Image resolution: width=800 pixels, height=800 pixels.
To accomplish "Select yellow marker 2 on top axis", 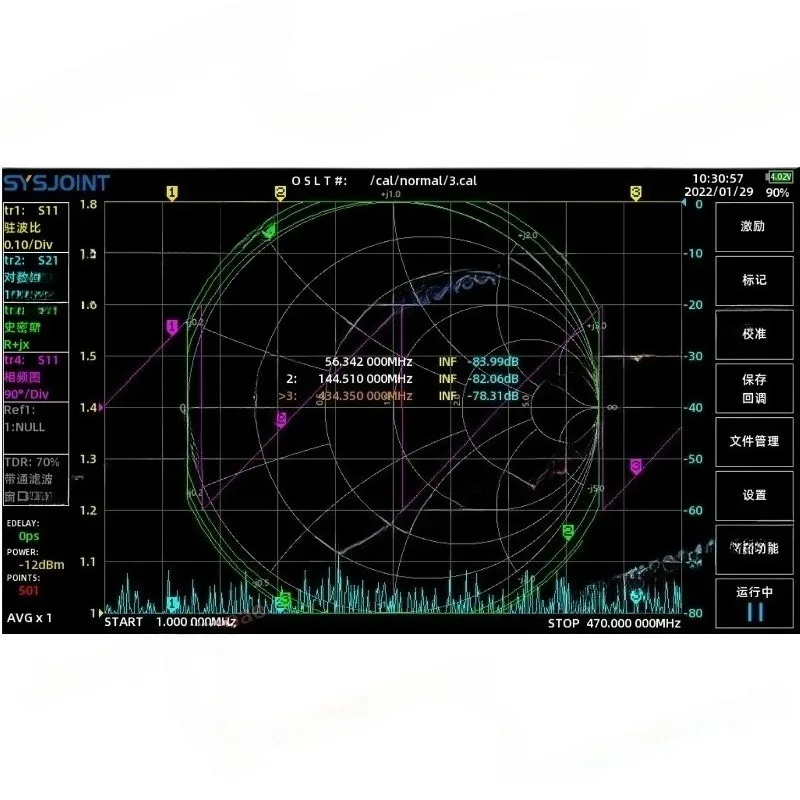I will pyautogui.click(x=280, y=193).
